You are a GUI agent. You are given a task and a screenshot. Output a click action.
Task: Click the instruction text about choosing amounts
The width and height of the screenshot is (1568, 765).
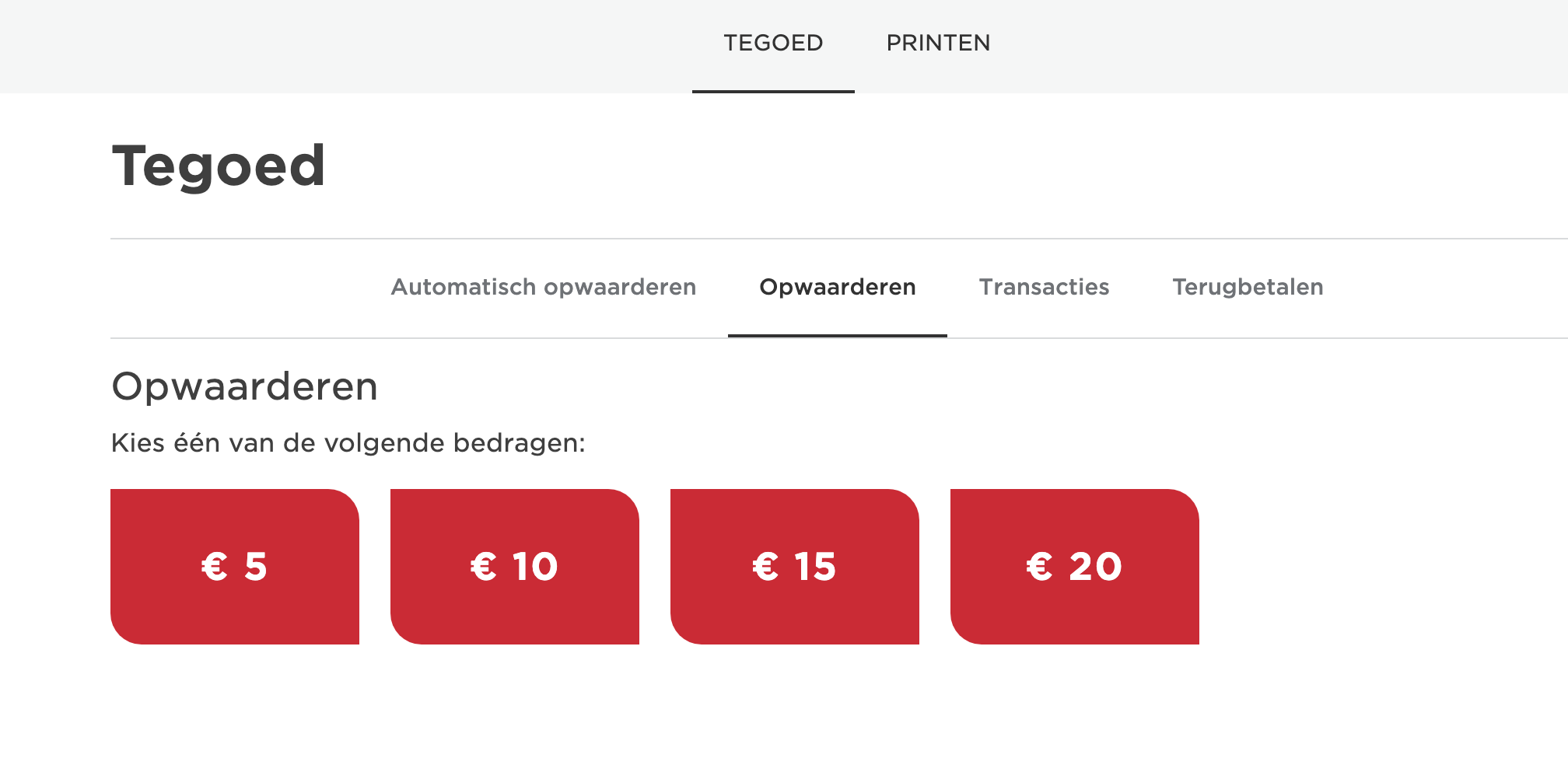tap(348, 443)
